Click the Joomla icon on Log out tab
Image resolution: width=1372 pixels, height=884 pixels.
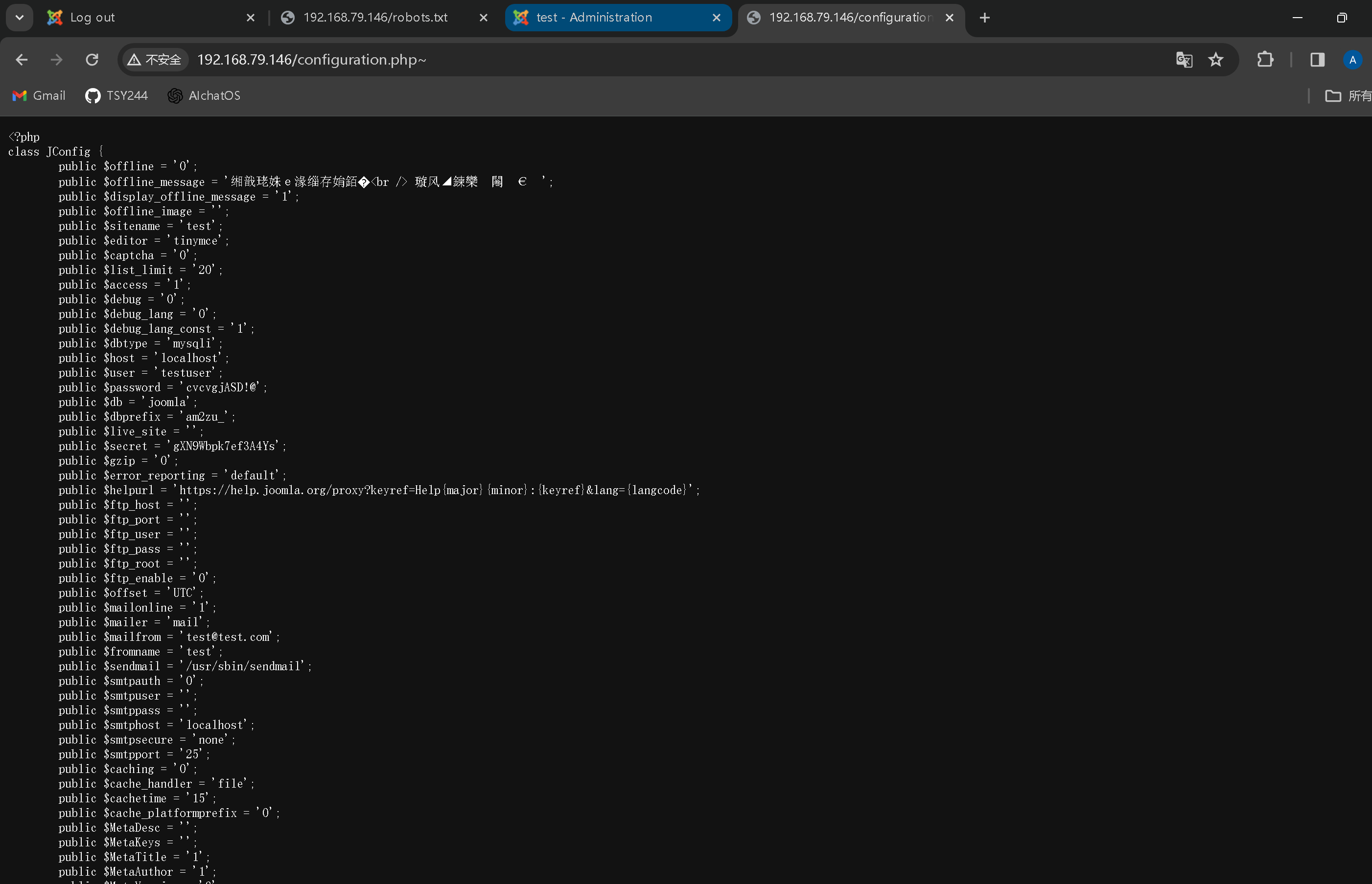54,18
